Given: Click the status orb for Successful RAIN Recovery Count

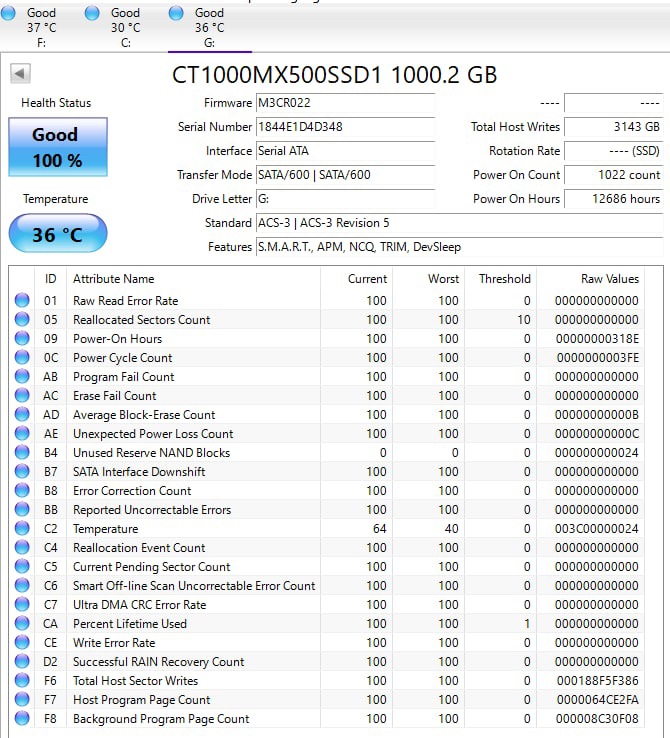Looking at the screenshot, I should (22, 661).
